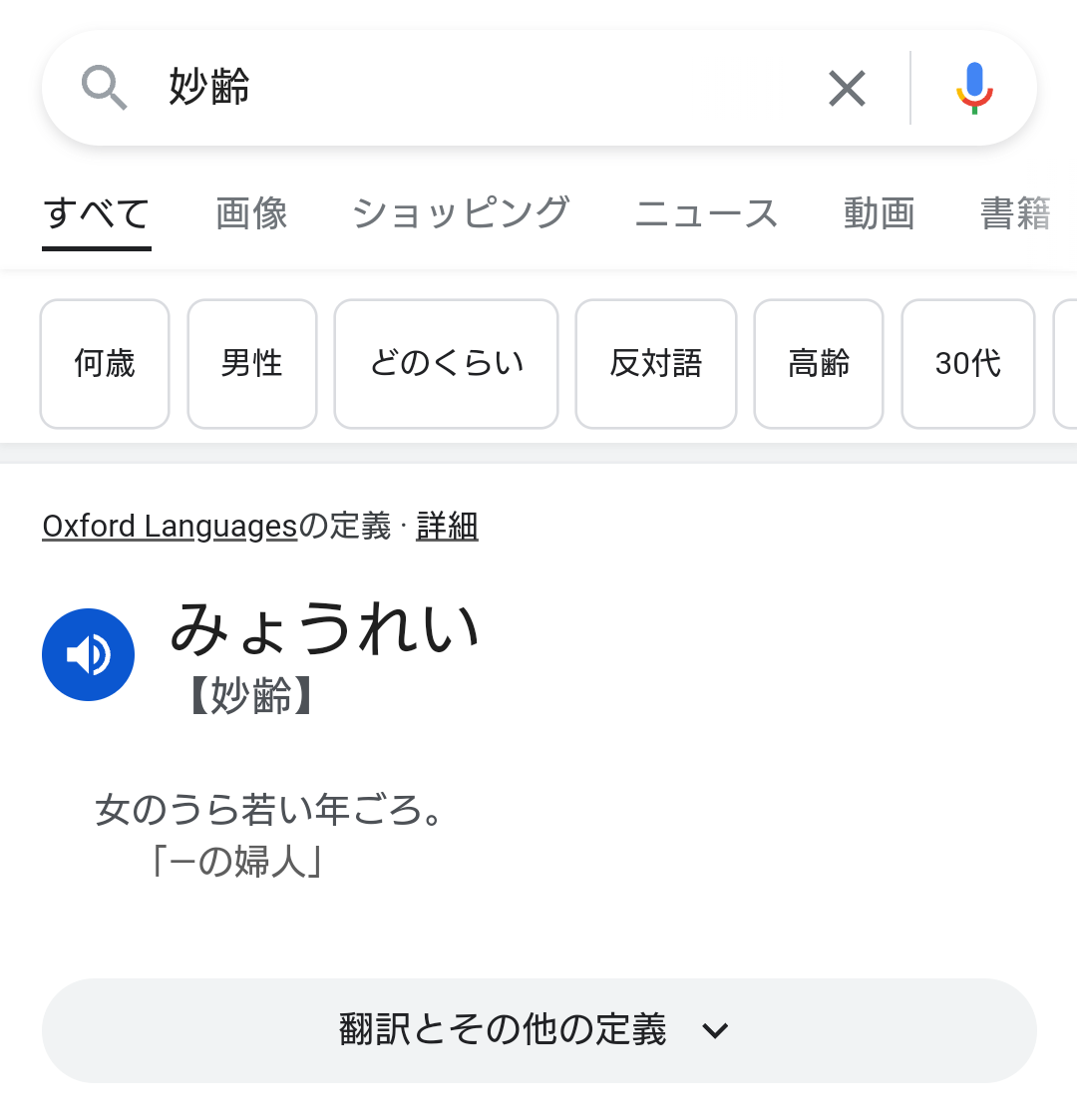Tap the 高齢 suggestion chip
1077x1120 pixels.
pos(819,364)
